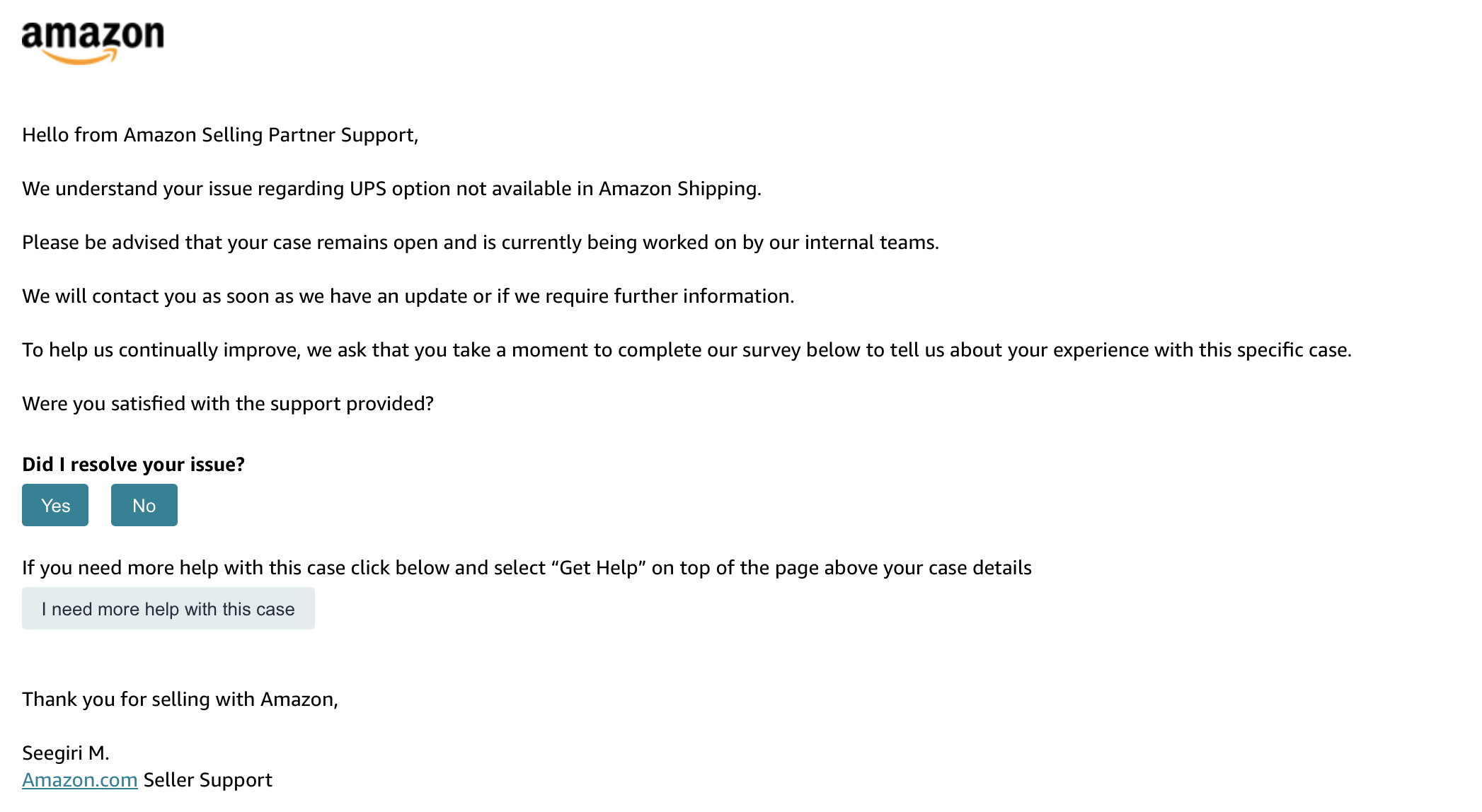The height and width of the screenshot is (812, 1482).
Task: Click 'Were you satisfied with the support provided?'
Action: click(x=228, y=403)
